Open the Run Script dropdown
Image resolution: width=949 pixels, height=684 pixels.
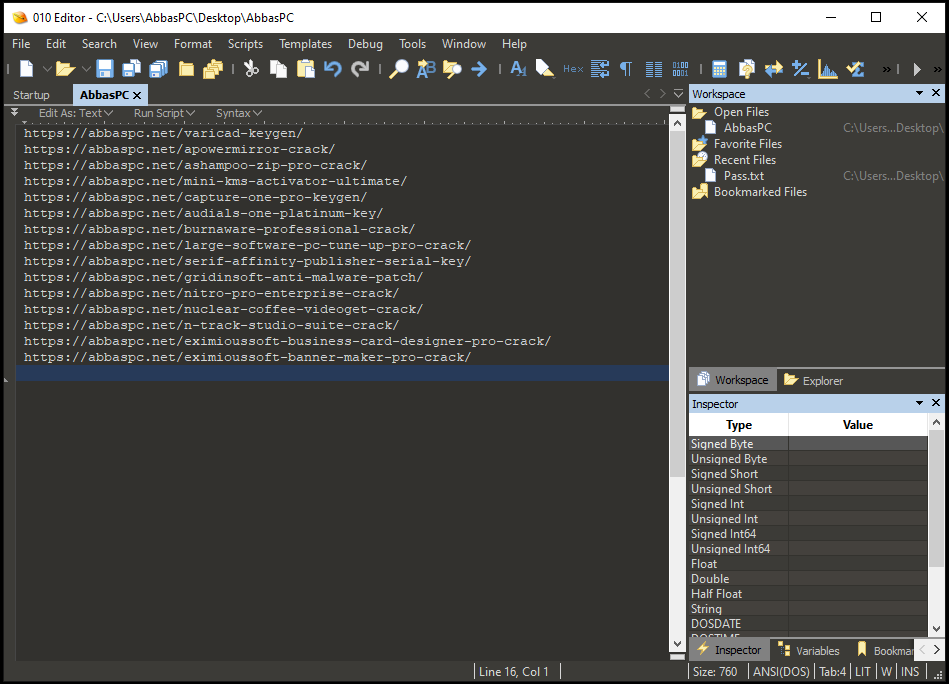[164, 113]
